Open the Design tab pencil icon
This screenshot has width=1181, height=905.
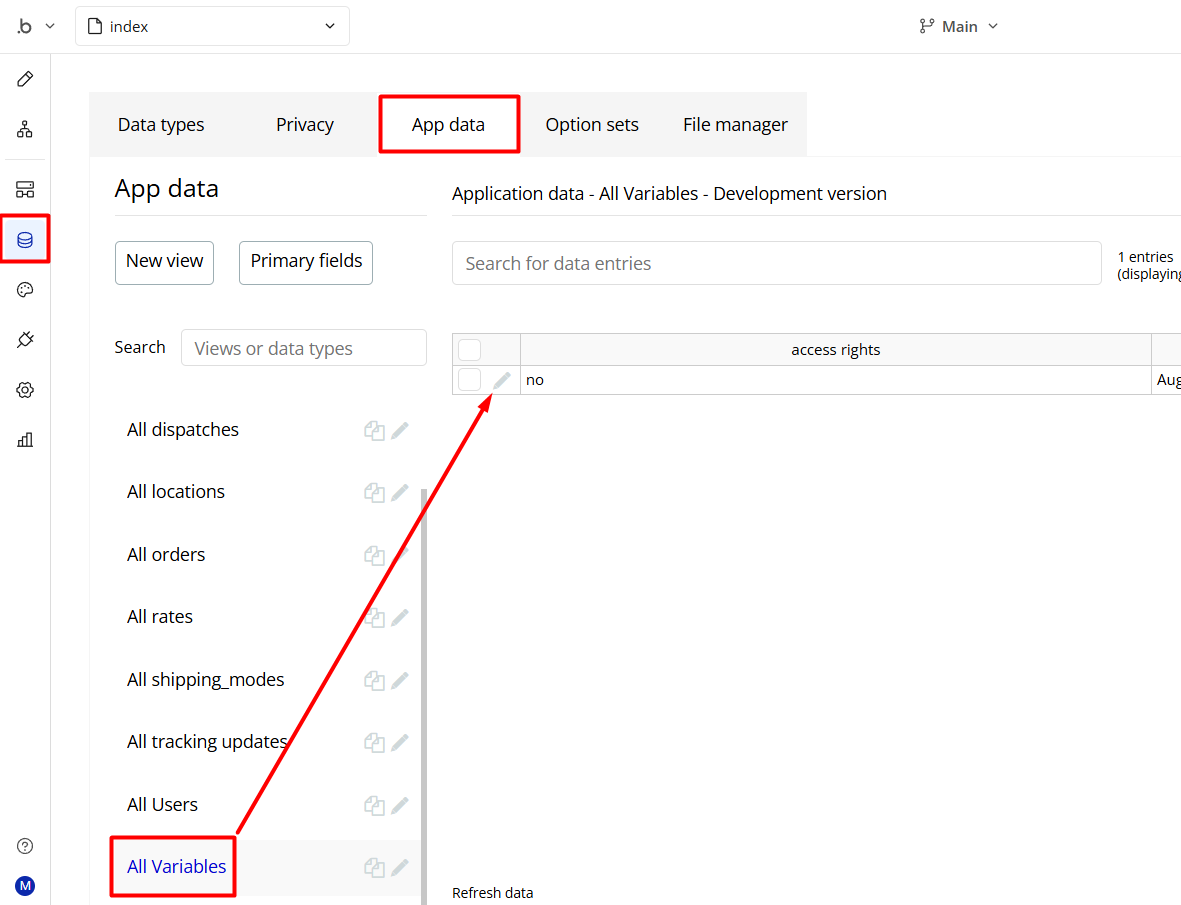[x=25, y=79]
